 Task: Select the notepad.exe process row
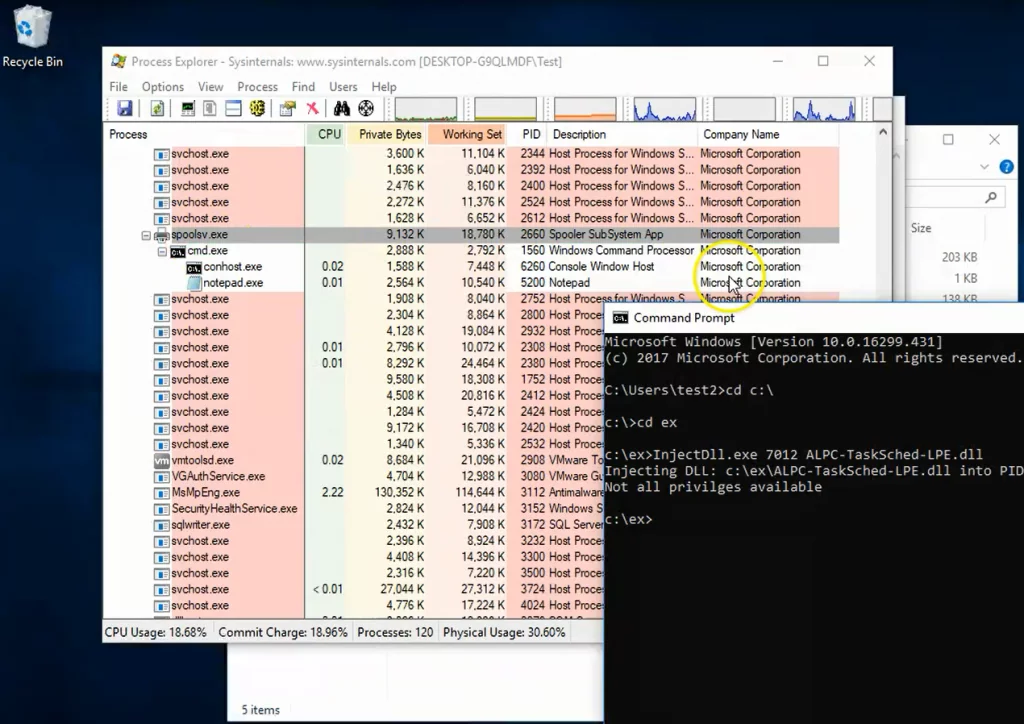472,283
